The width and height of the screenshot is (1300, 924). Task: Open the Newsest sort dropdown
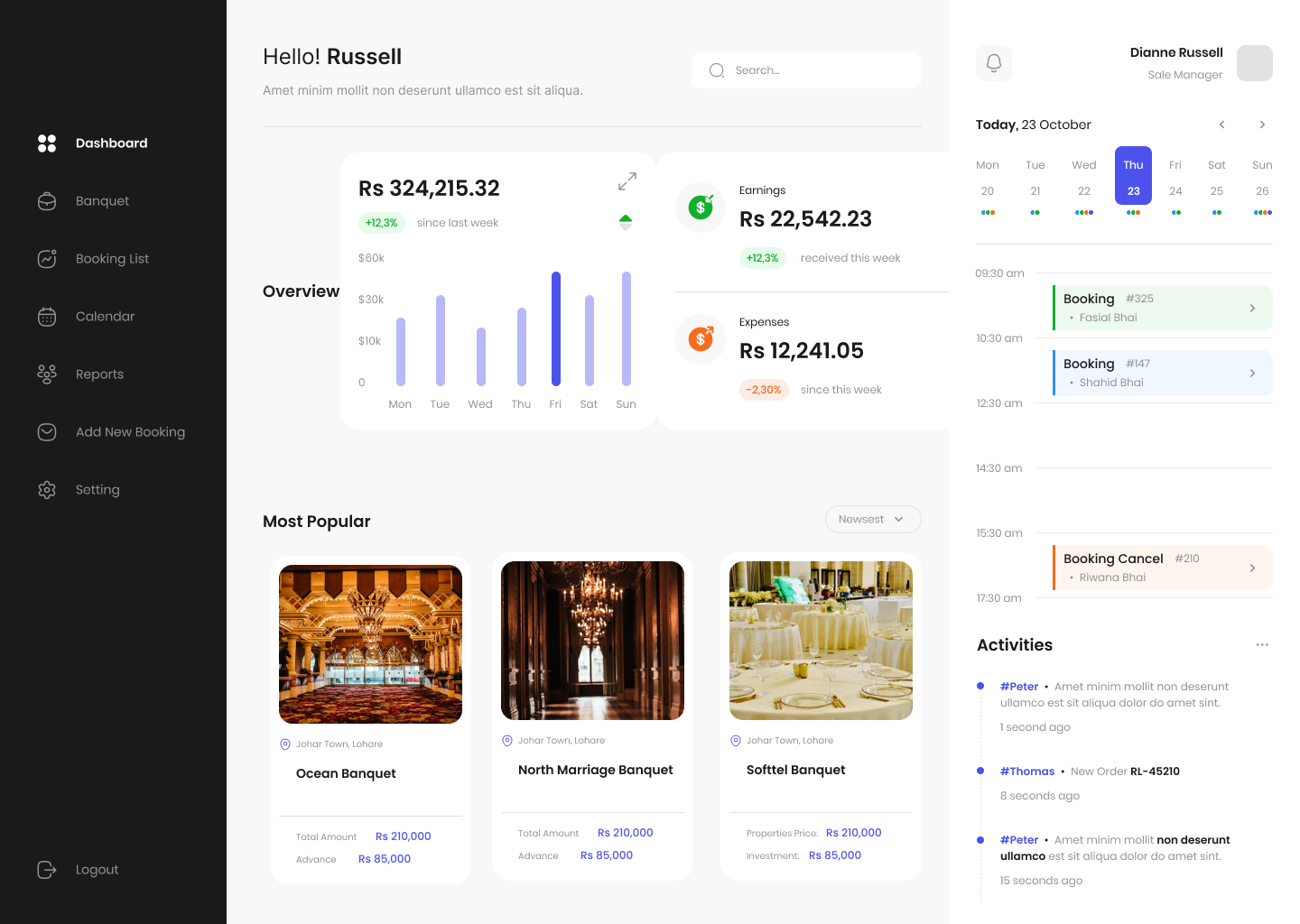click(x=873, y=520)
